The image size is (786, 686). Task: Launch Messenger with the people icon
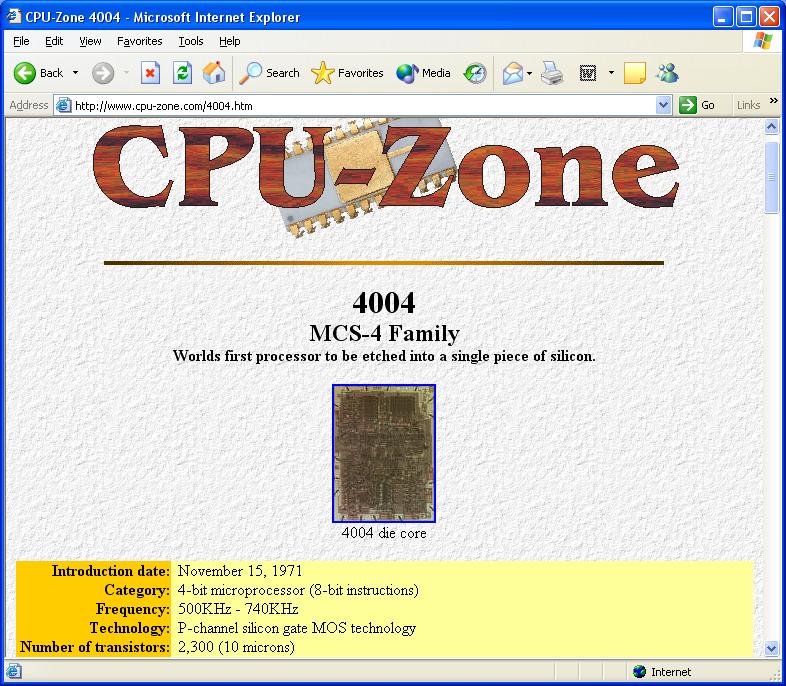tap(667, 73)
